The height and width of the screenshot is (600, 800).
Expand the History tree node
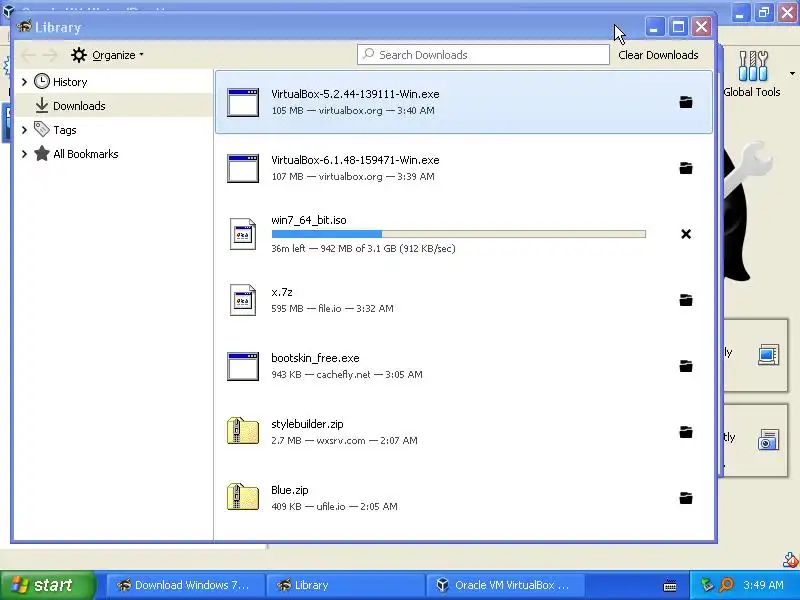tap(24, 82)
